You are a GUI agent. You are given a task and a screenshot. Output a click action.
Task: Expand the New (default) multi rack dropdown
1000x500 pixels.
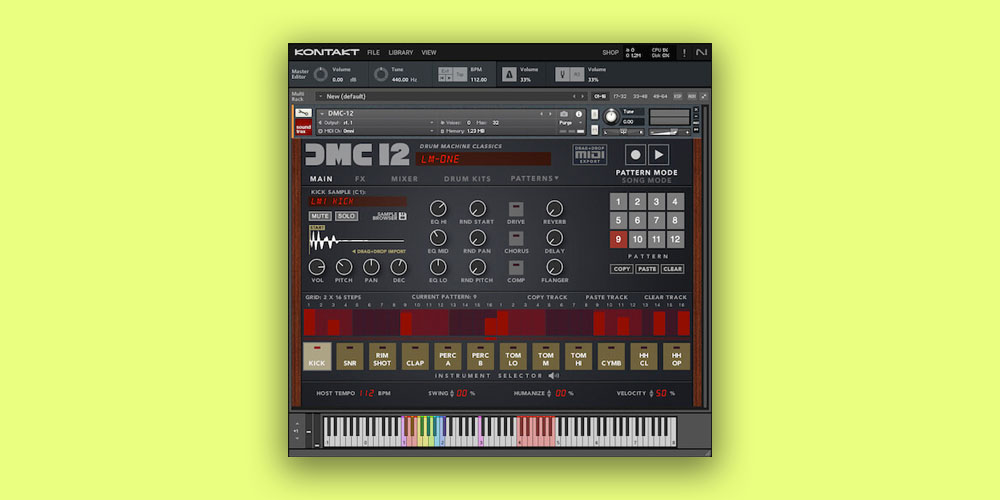click(320, 96)
